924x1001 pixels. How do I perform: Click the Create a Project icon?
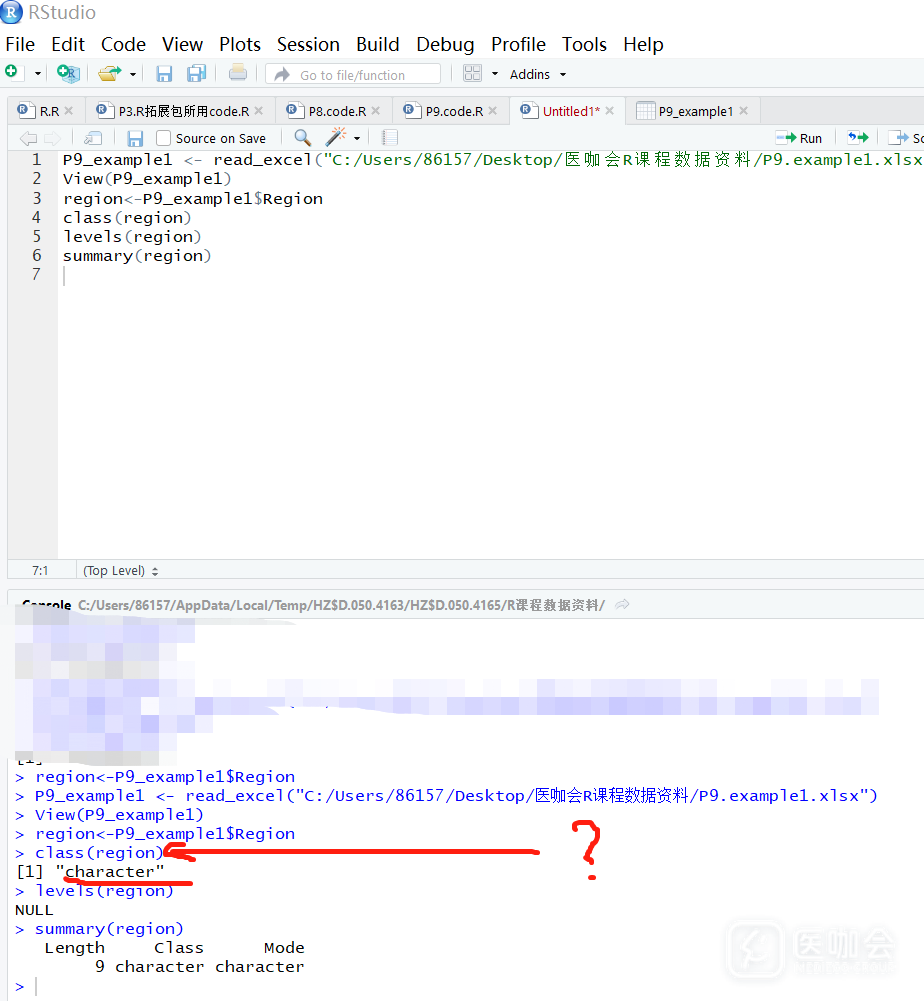point(67,73)
